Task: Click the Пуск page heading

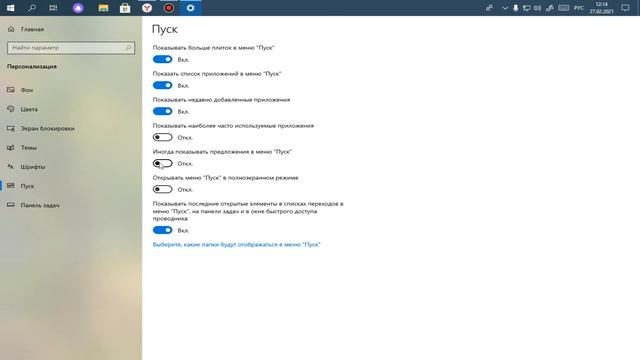Action: [x=164, y=29]
